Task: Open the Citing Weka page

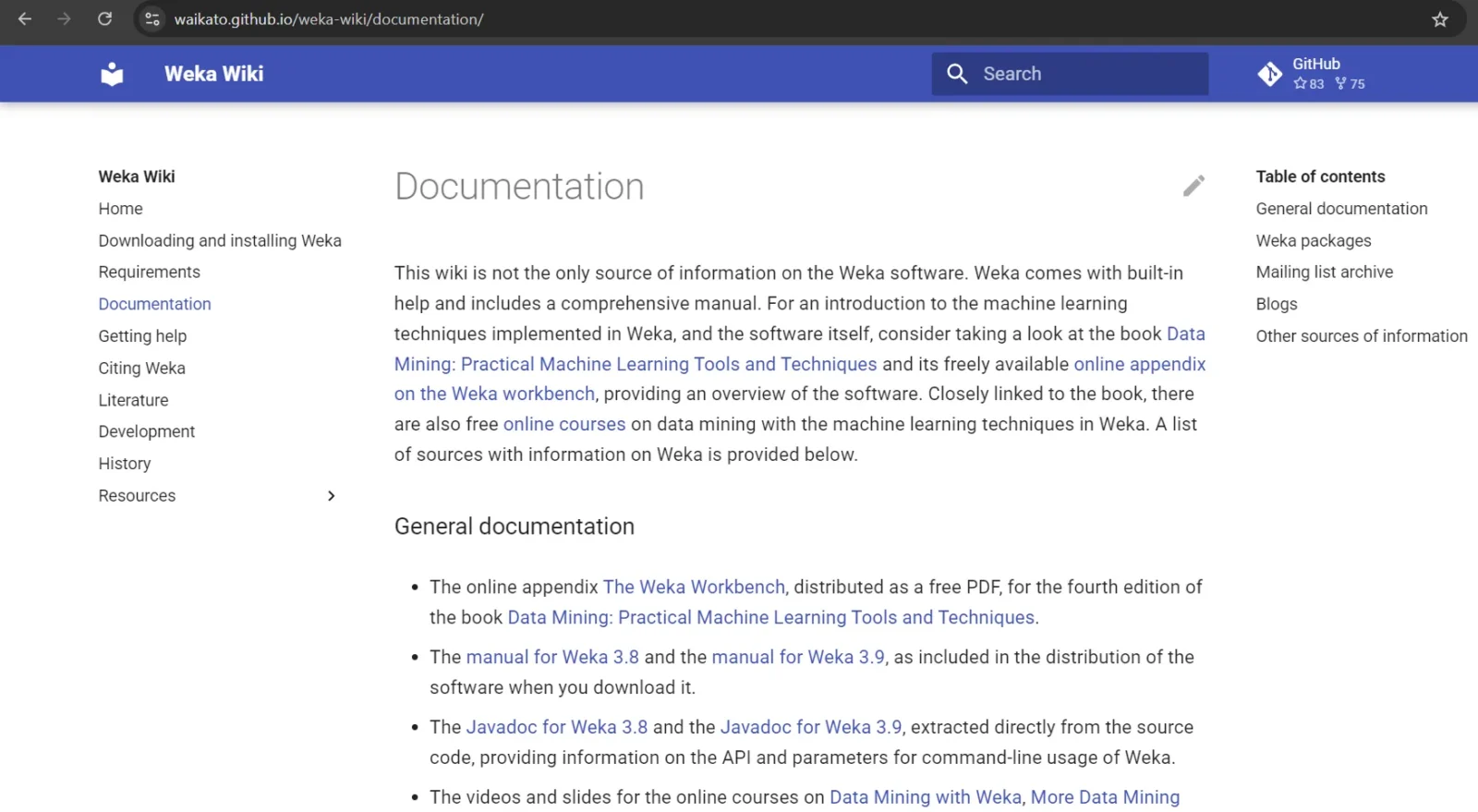Action: 142,368
